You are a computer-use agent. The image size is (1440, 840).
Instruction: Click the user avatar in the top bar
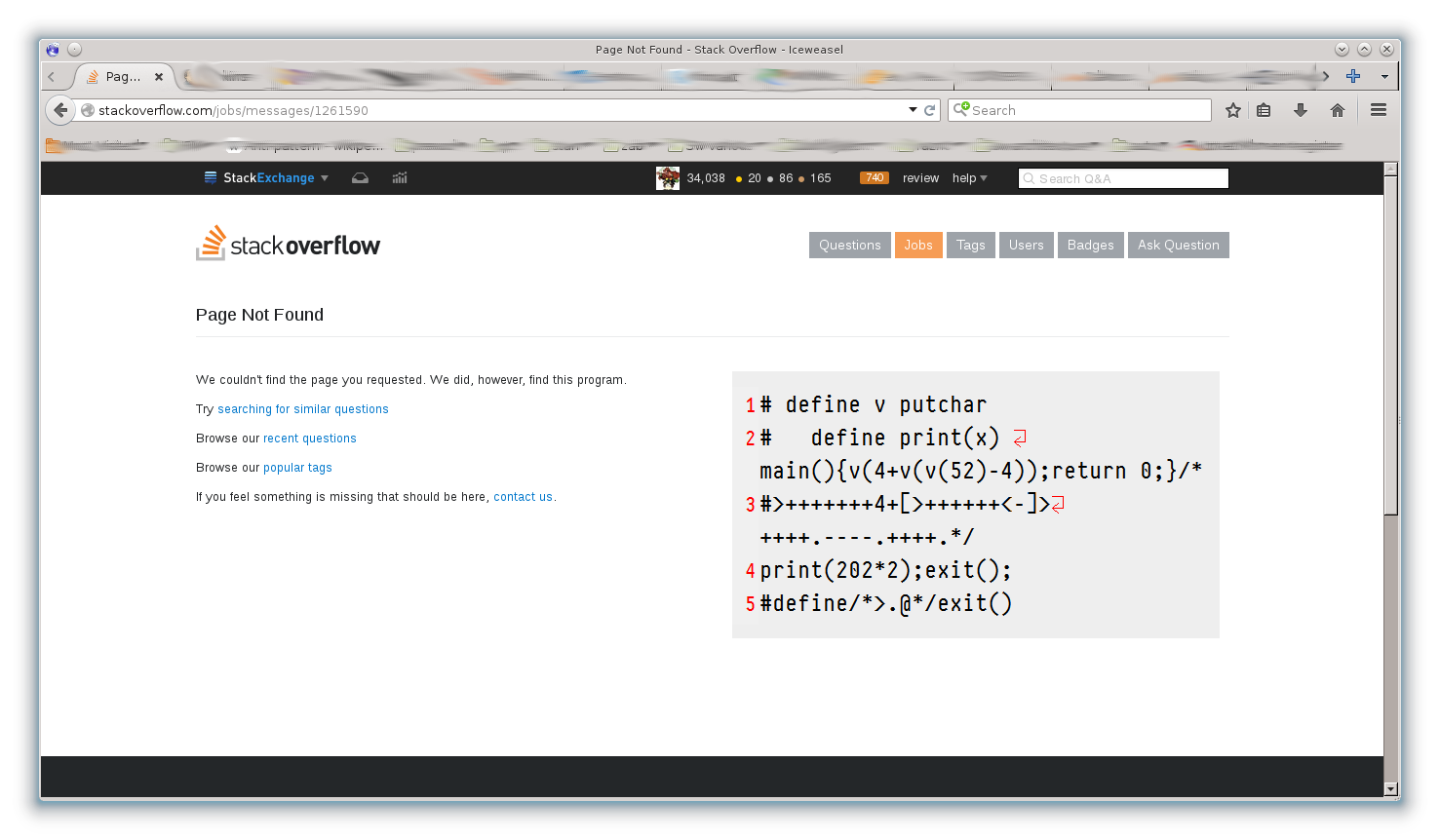click(668, 178)
